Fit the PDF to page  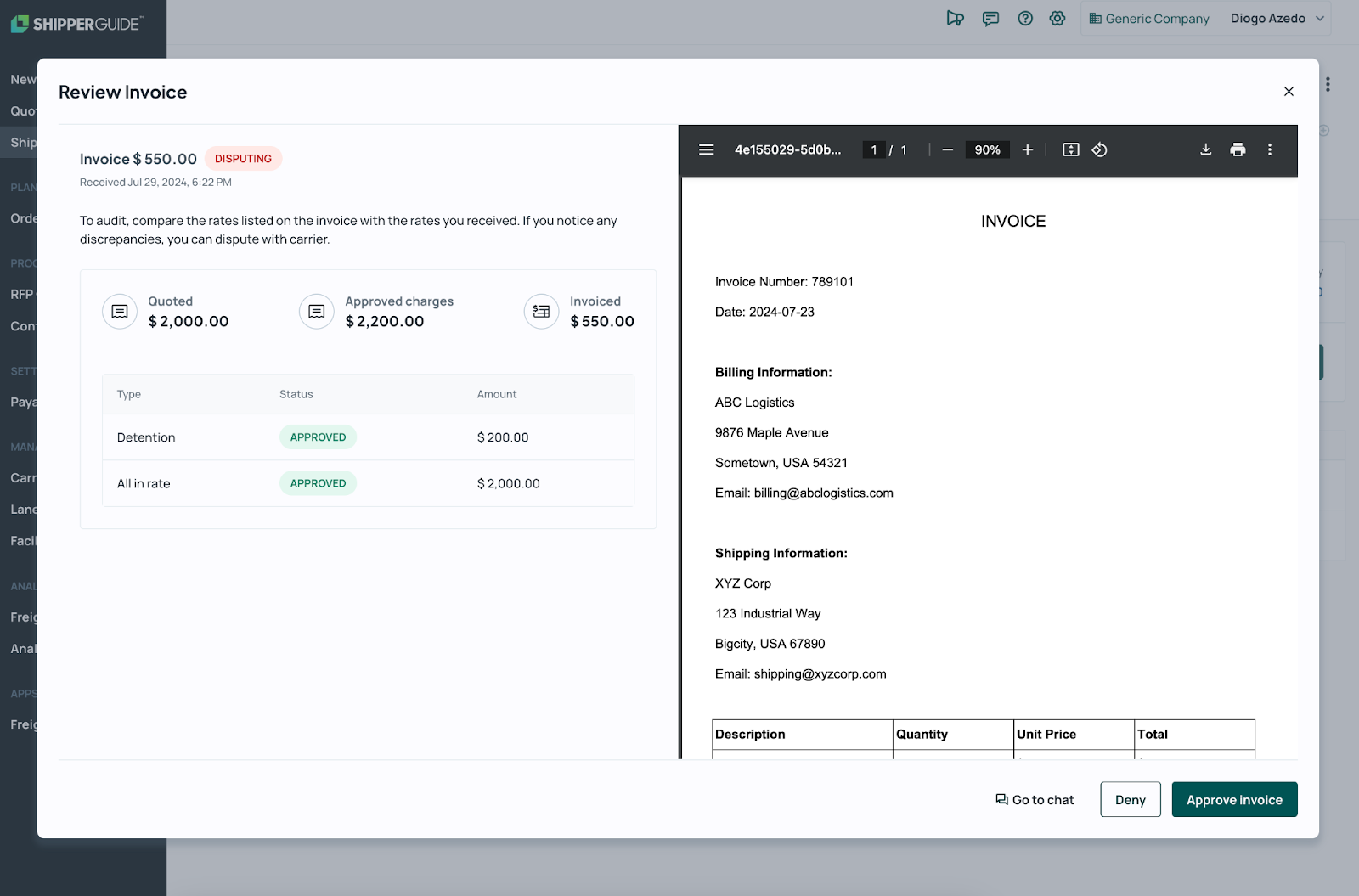point(1071,149)
